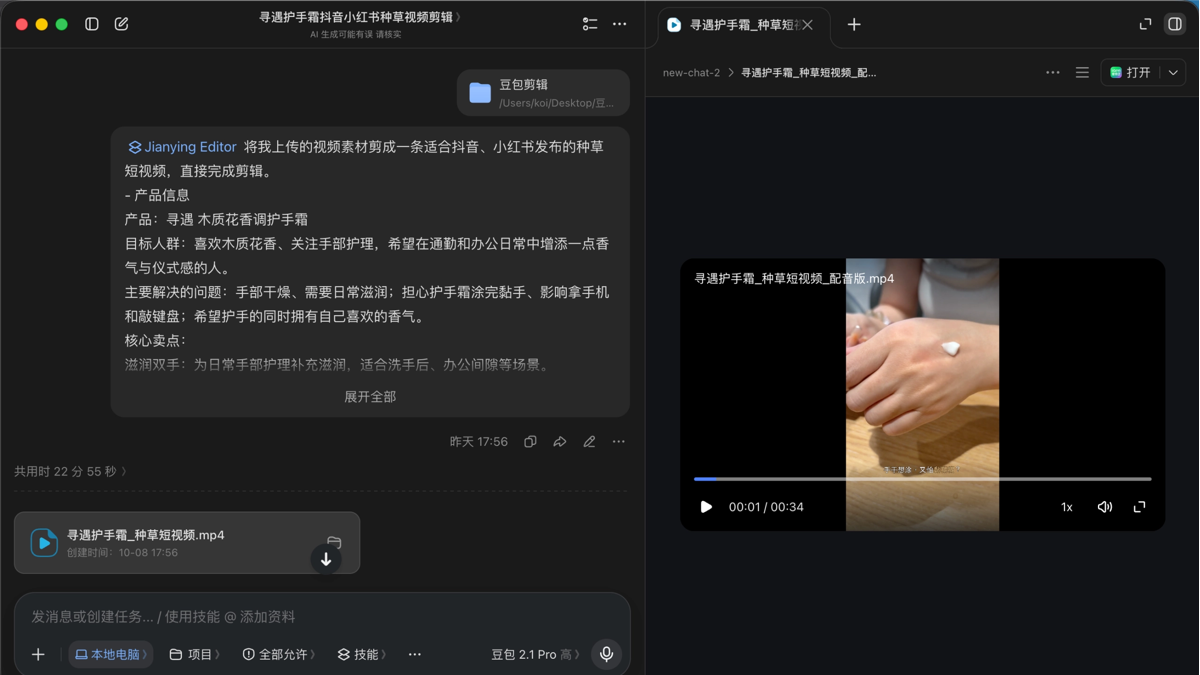
Task: Open the preview list menu icon
Action: (1082, 73)
